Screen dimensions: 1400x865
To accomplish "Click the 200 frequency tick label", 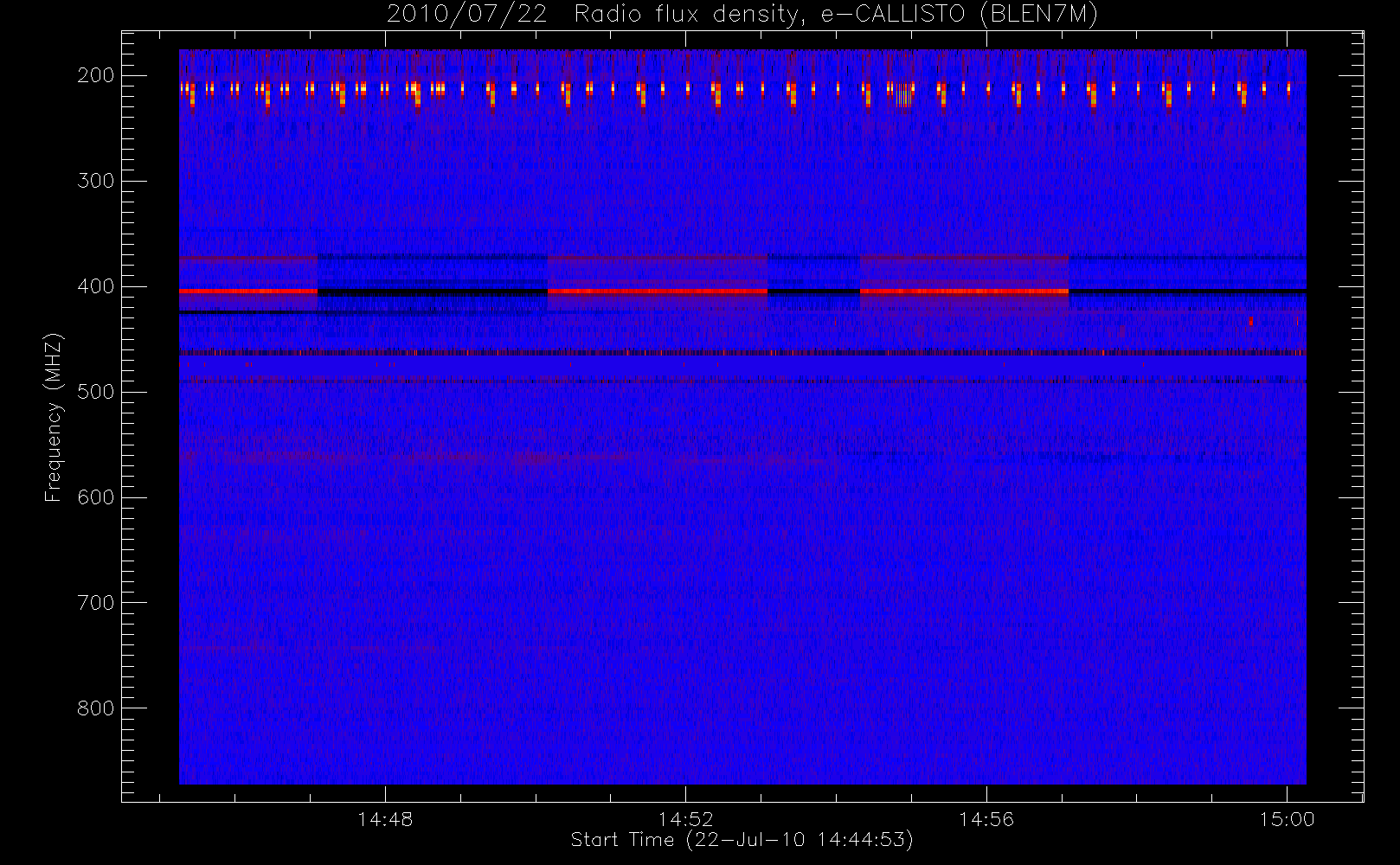I will click(x=96, y=75).
